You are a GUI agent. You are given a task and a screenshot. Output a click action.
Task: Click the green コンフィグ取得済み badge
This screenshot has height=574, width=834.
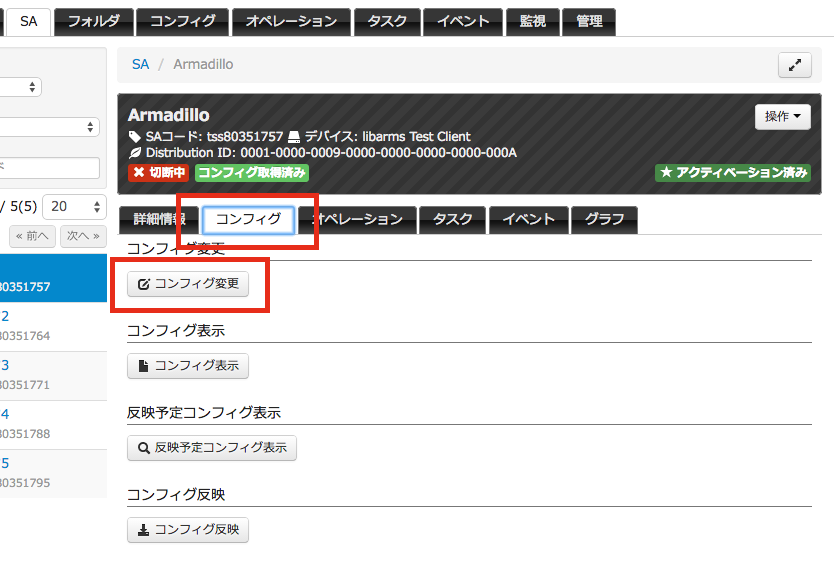pos(252,172)
